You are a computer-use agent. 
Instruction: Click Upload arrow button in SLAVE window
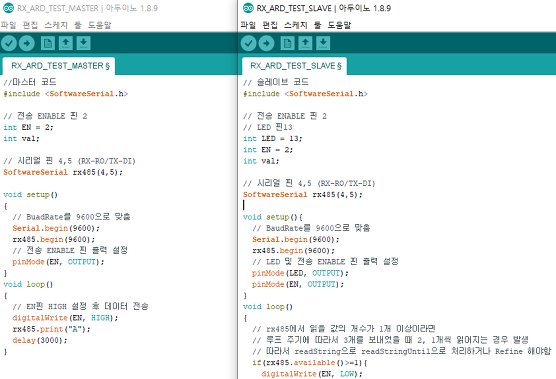click(x=266, y=43)
